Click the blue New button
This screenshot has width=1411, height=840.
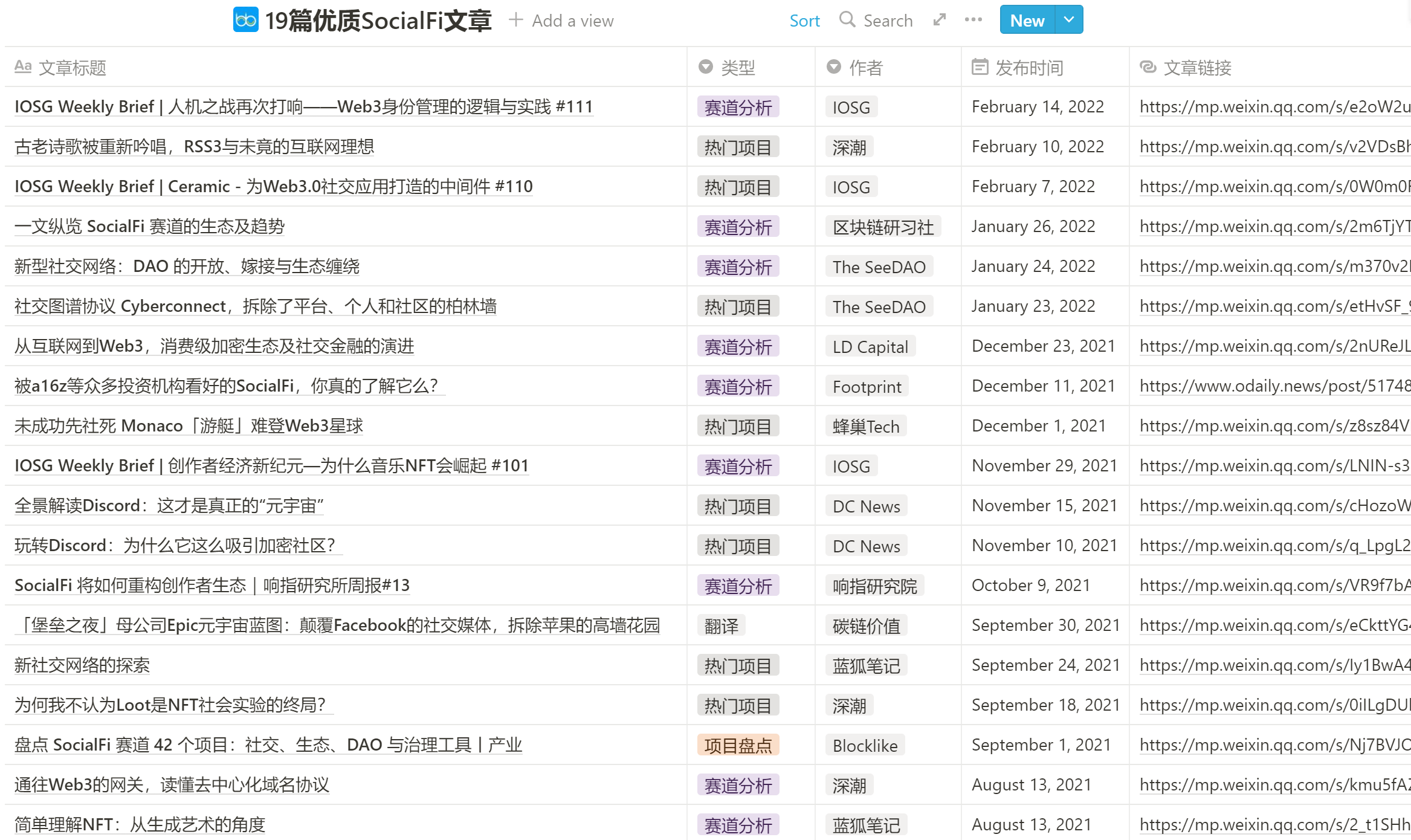pyautogui.click(x=1027, y=21)
